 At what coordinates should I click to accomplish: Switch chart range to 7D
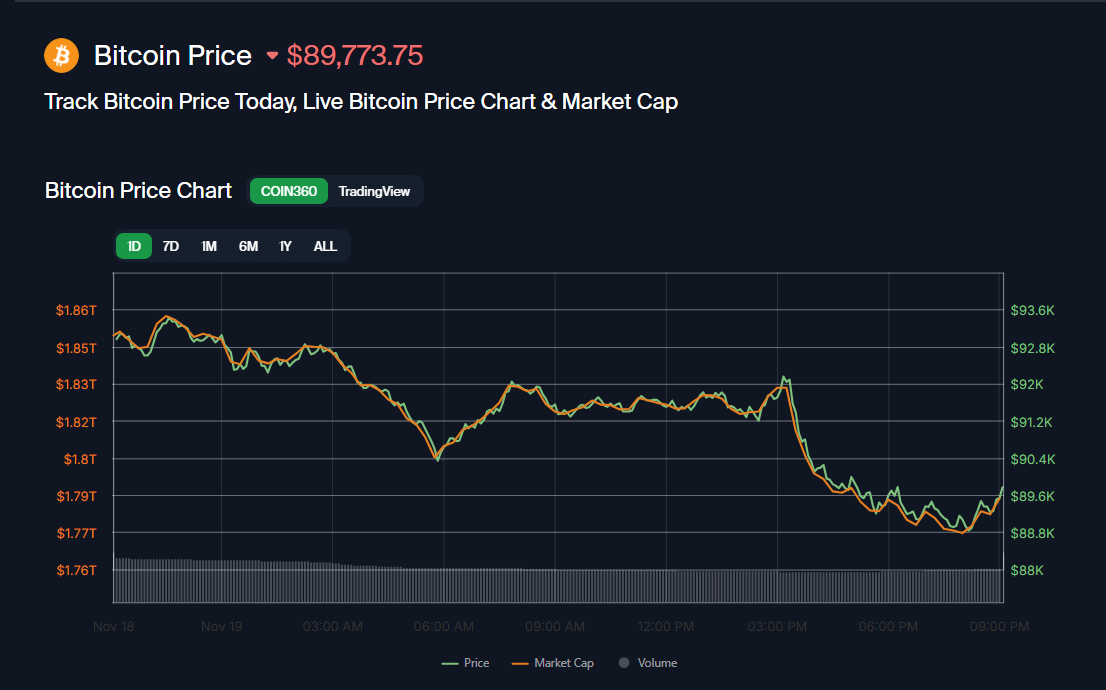click(171, 246)
